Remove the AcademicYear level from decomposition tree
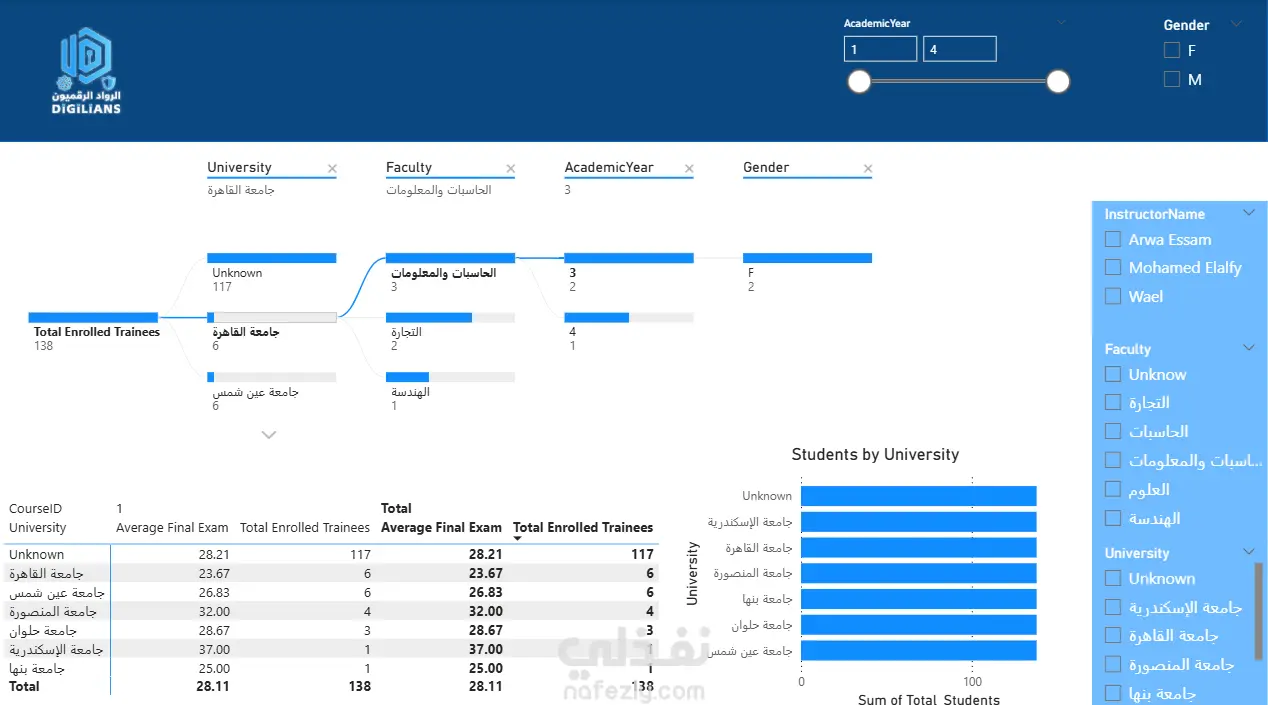Image resolution: width=1268 pixels, height=705 pixels. pos(689,169)
